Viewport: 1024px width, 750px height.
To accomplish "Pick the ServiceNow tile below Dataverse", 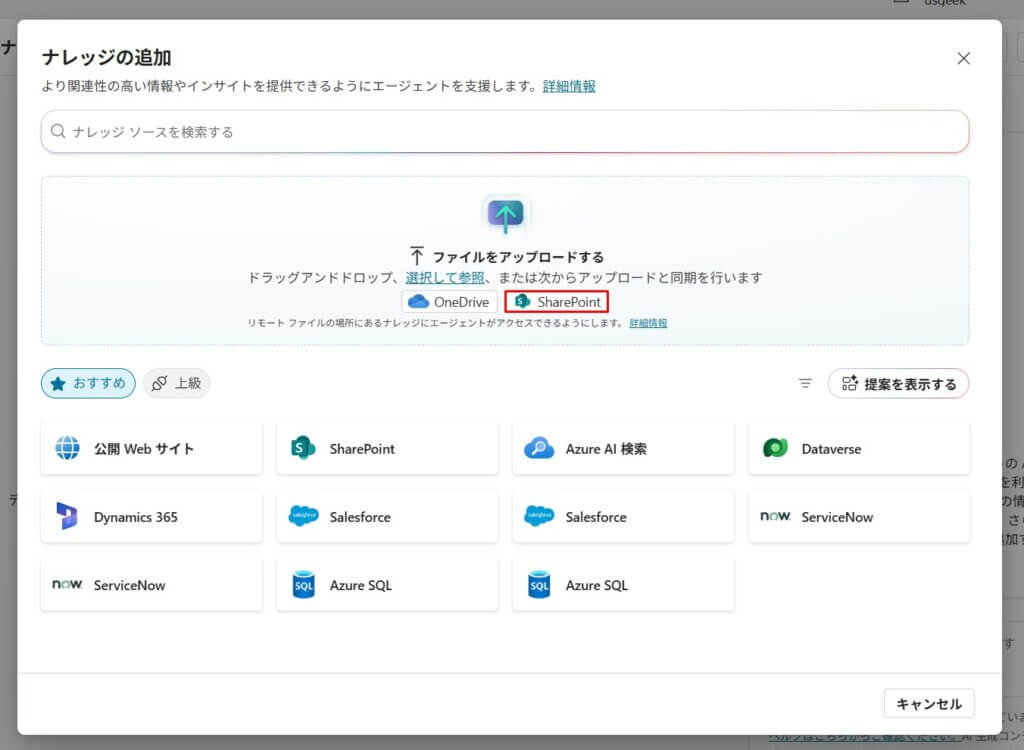I will pyautogui.click(x=858, y=517).
